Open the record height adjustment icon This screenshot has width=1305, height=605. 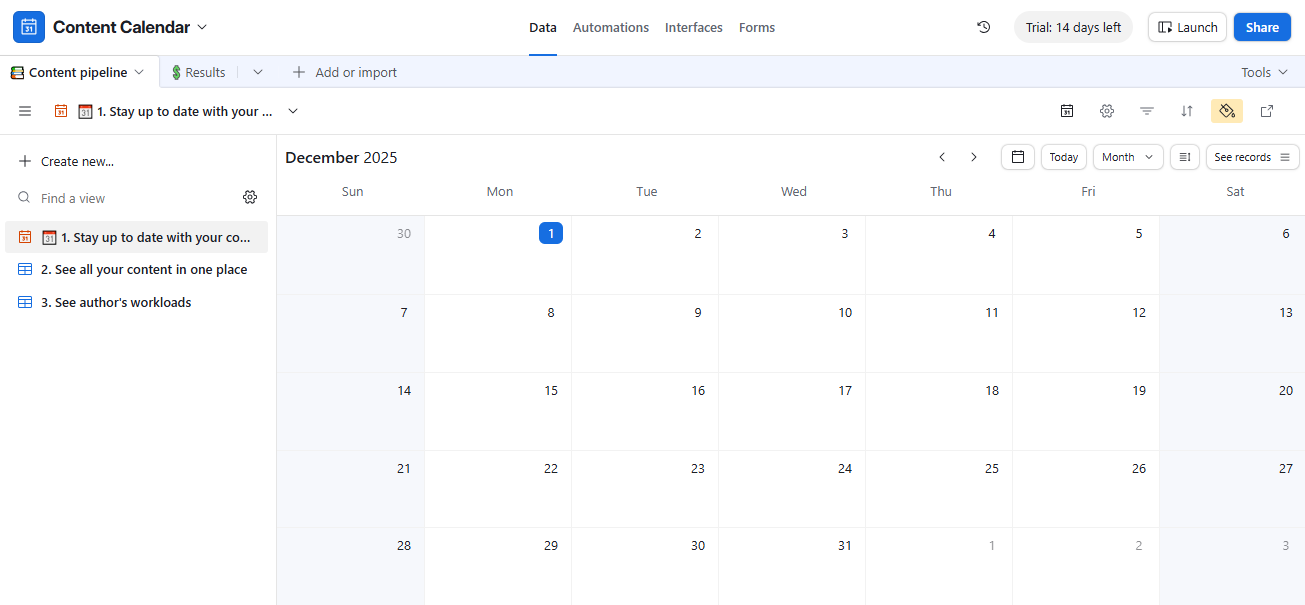[1185, 157]
